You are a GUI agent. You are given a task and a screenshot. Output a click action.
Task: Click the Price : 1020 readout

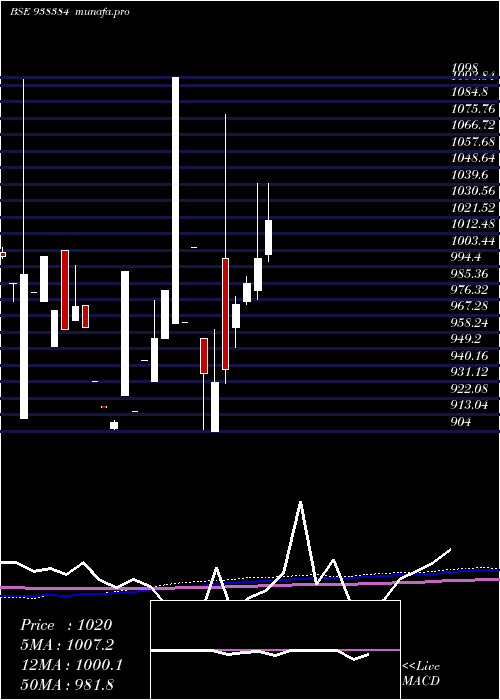[x=66, y=625]
